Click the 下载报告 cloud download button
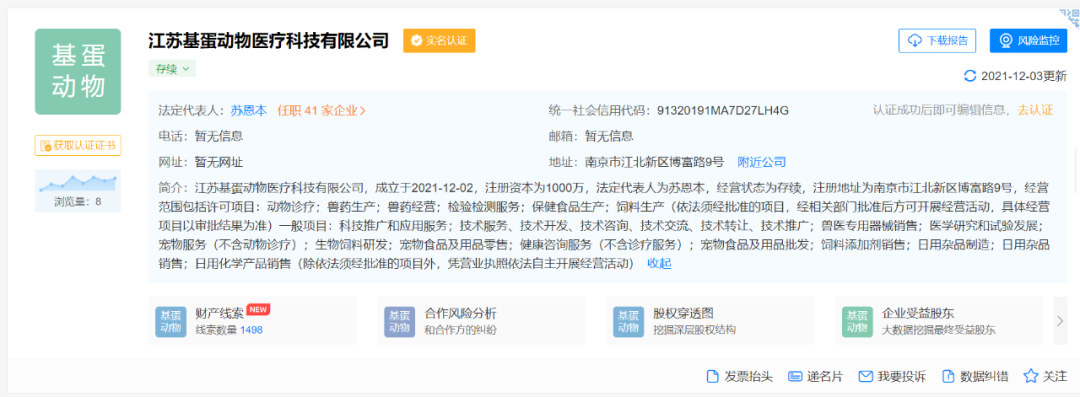This screenshot has width=1080, height=397. pyautogui.click(x=938, y=41)
